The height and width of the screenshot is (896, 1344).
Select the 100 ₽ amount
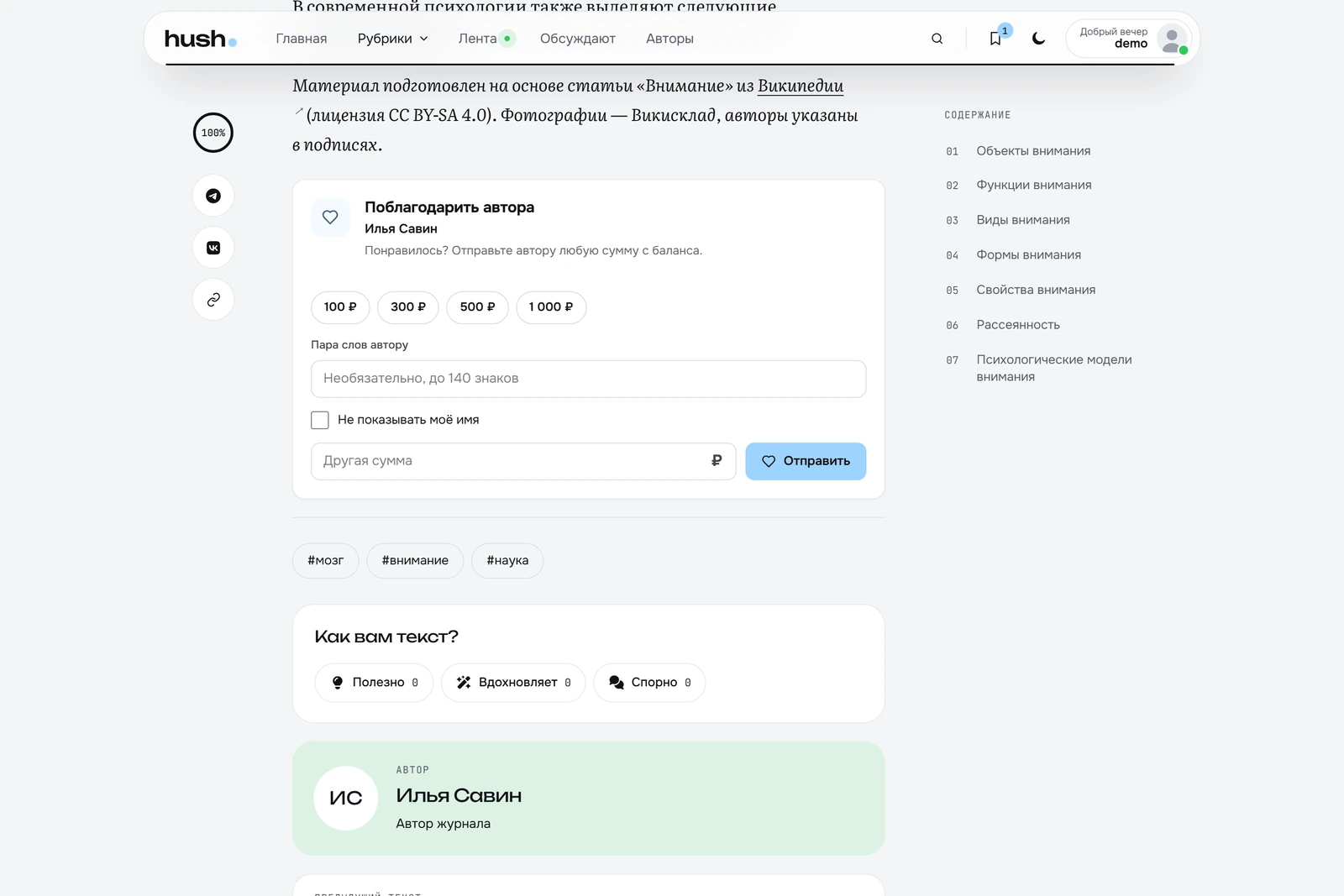340,307
